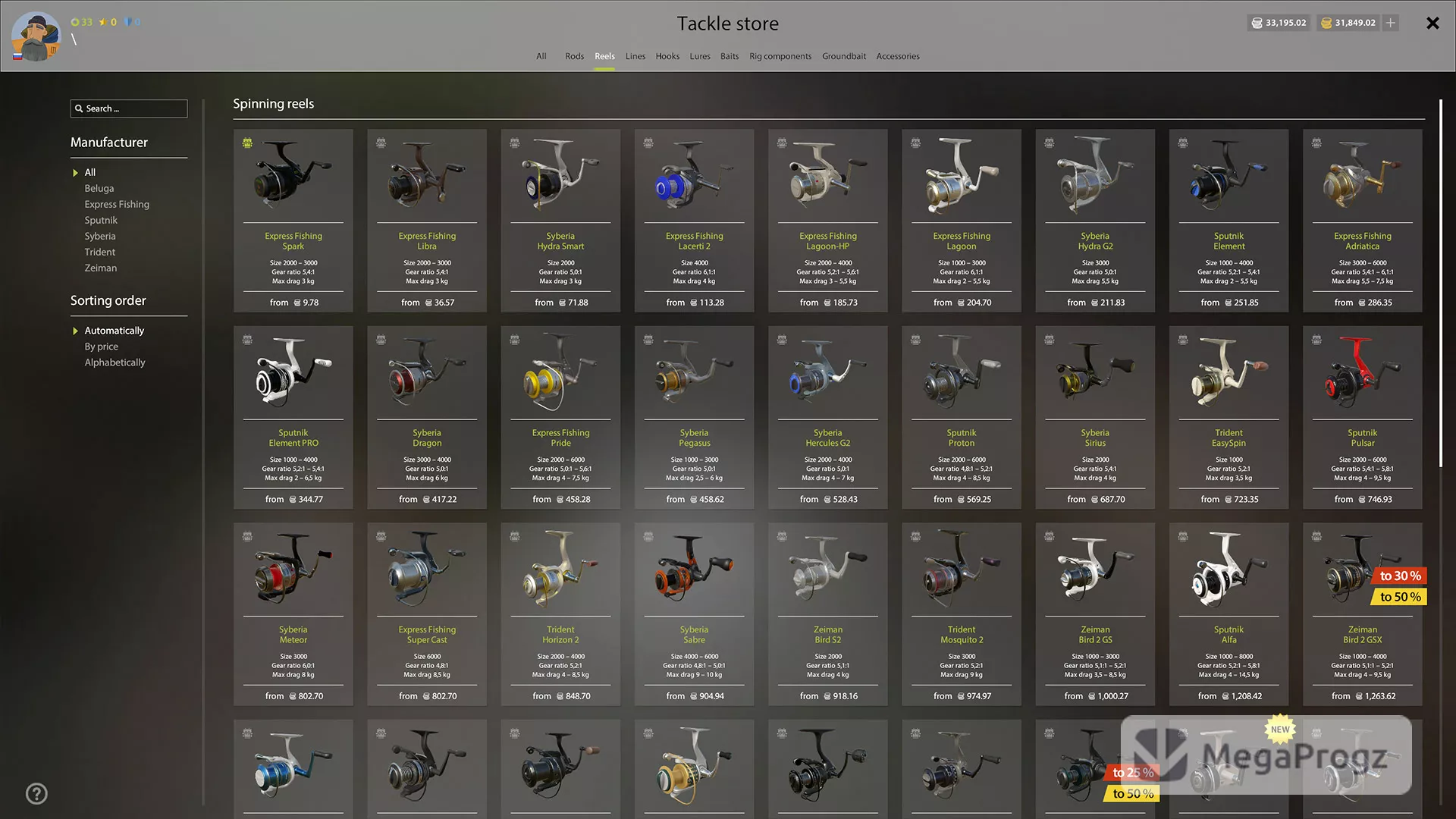Sort reels Alphabetically
The height and width of the screenshot is (819, 1456).
[115, 362]
